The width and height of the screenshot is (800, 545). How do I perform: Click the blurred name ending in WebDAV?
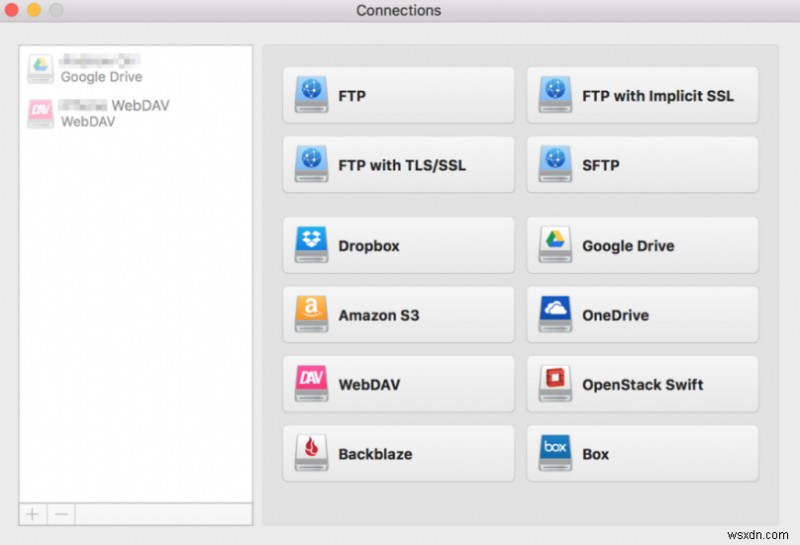point(115,105)
